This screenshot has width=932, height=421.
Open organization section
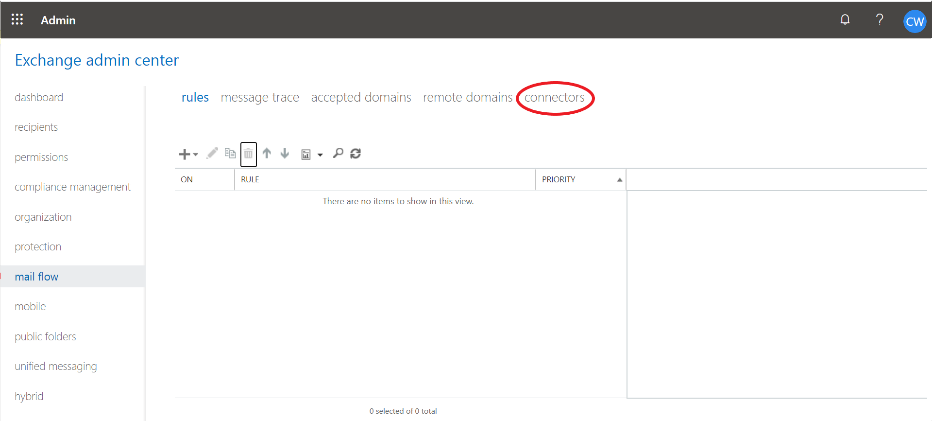pyautogui.click(x=43, y=217)
